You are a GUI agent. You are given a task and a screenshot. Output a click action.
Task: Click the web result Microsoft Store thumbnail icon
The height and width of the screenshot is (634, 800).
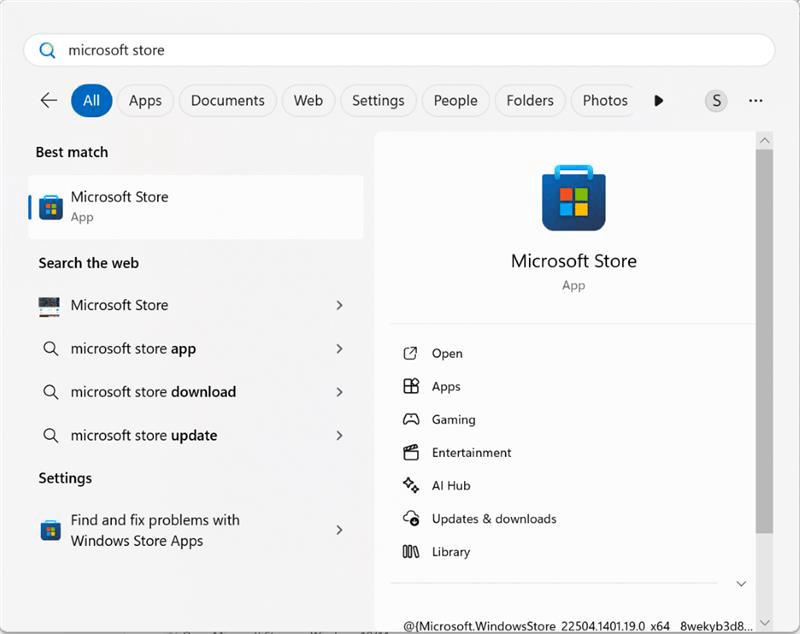49,307
